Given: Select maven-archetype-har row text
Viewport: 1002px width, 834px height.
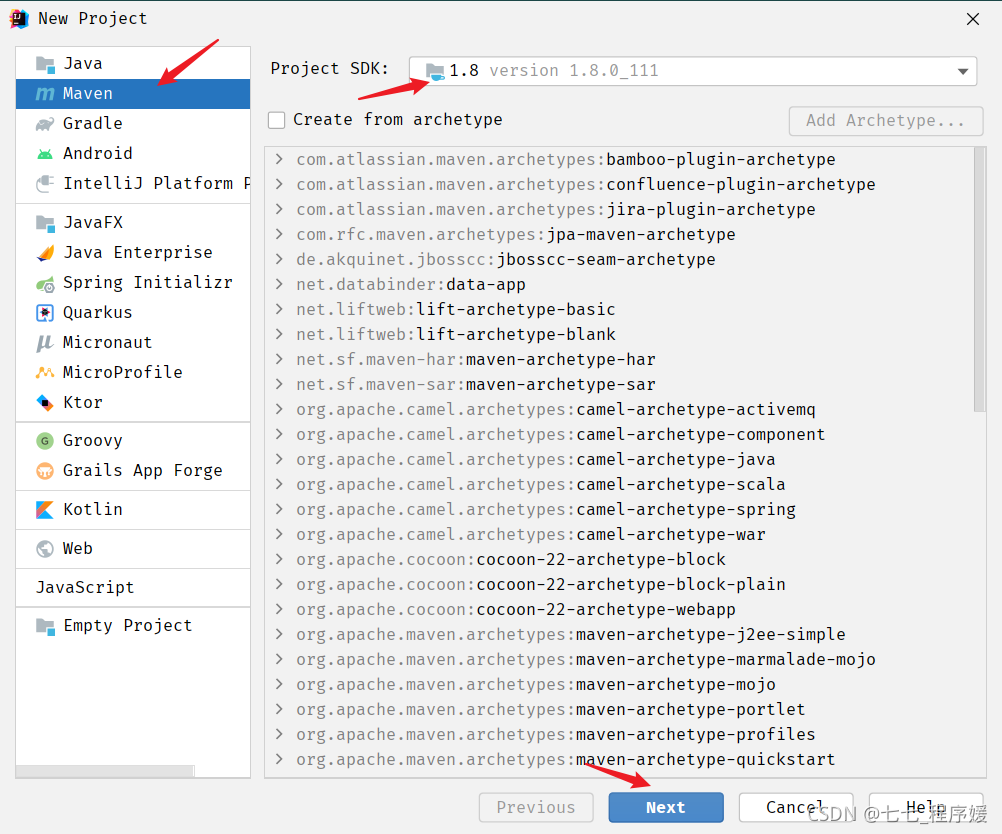Looking at the screenshot, I should [x=476, y=359].
